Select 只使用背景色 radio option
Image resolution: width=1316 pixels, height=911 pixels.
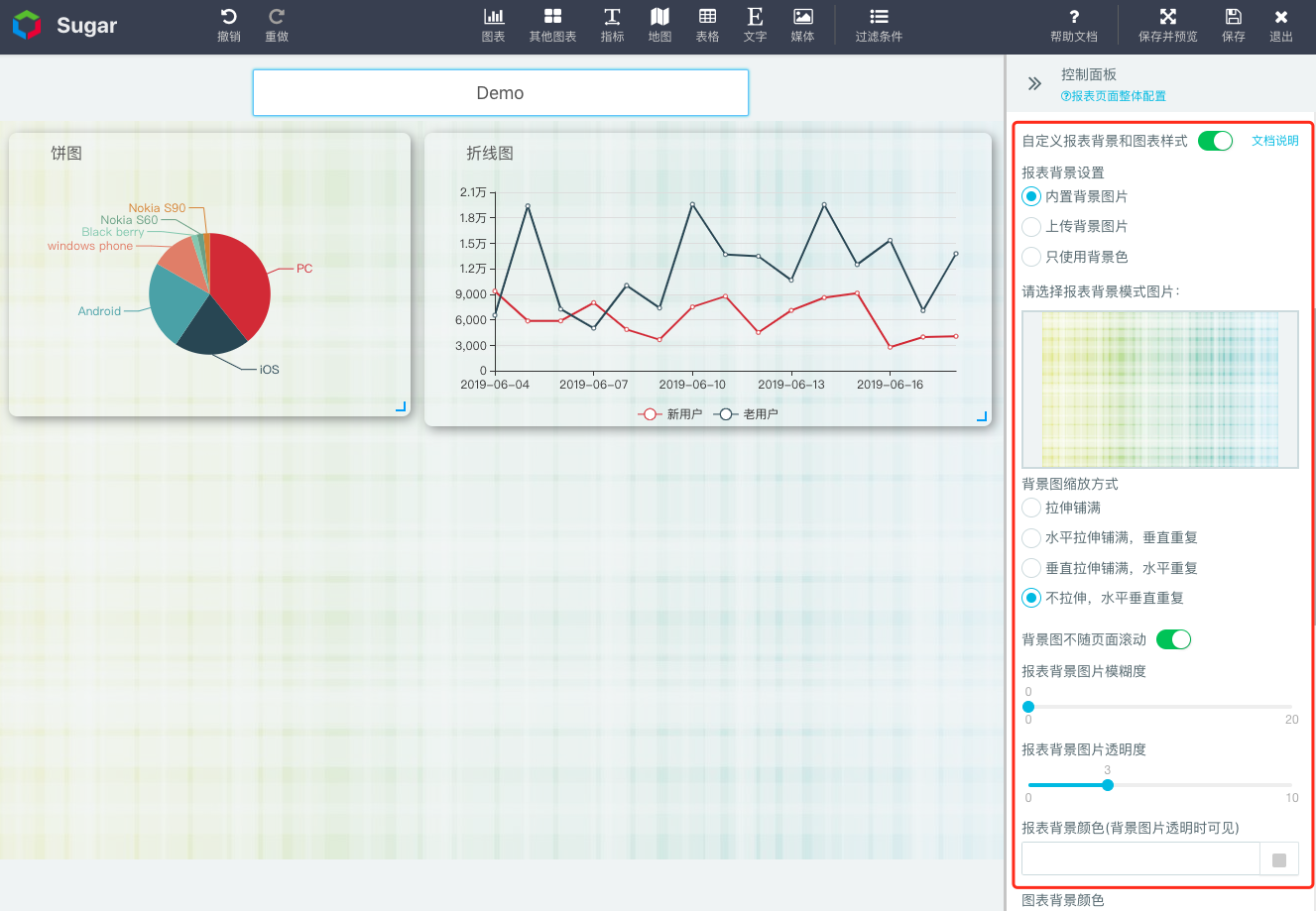coord(1031,257)
